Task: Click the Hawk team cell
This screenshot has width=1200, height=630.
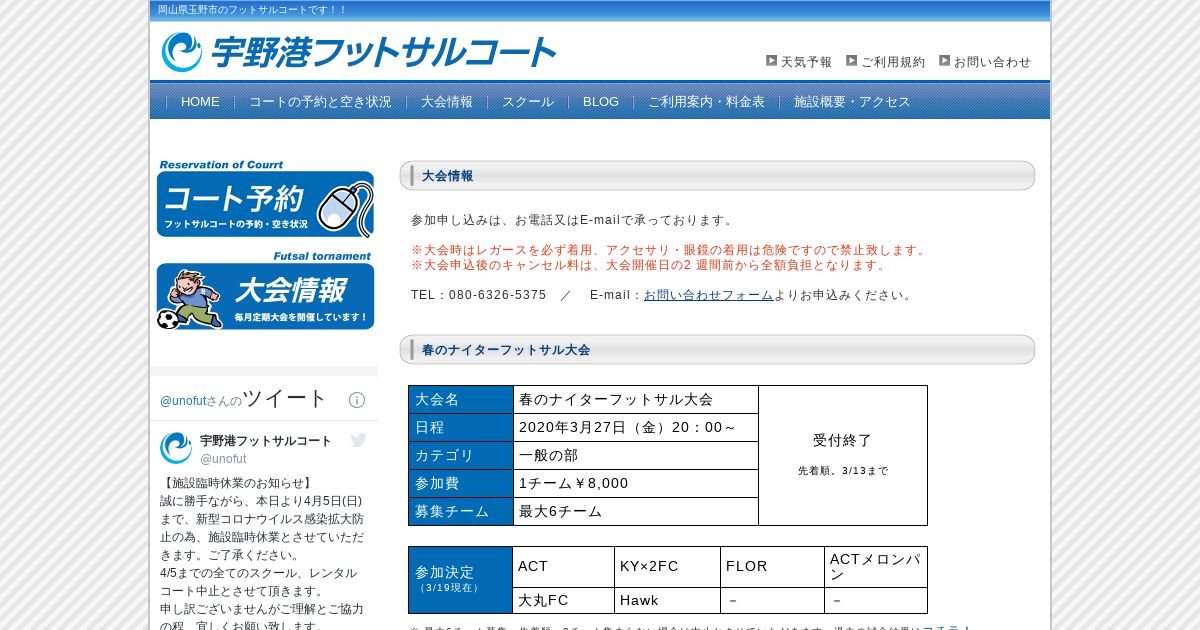Action: coord(667,600)
